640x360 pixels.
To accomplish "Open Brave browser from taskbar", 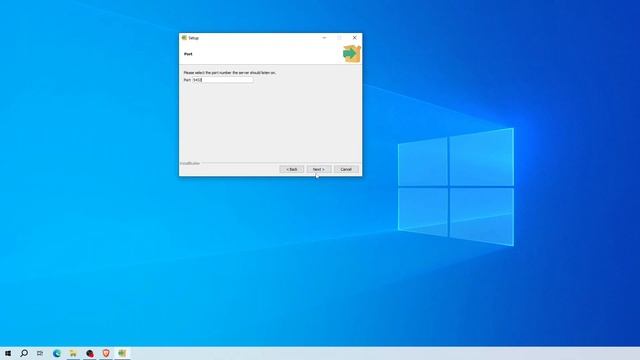I will click(106, 353).
